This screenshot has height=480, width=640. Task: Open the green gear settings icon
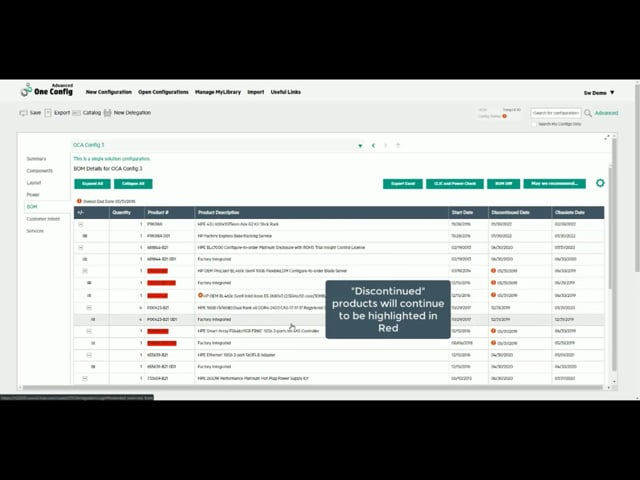pos(600,183)
